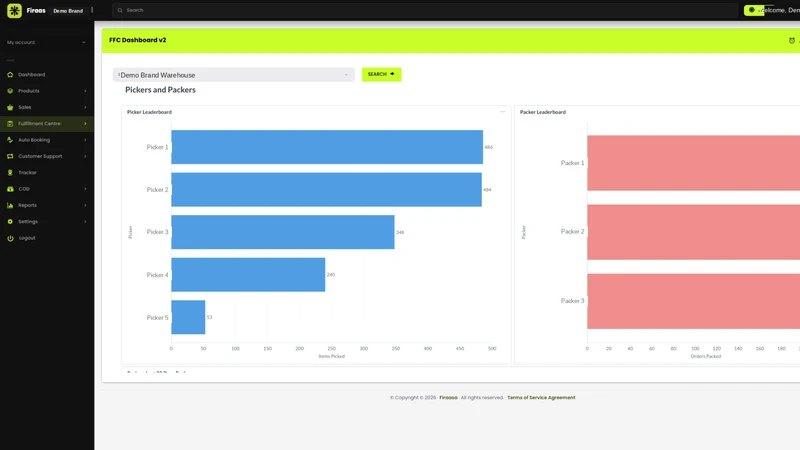Expand Auto Booking submenu chevron

pos(85,140)
